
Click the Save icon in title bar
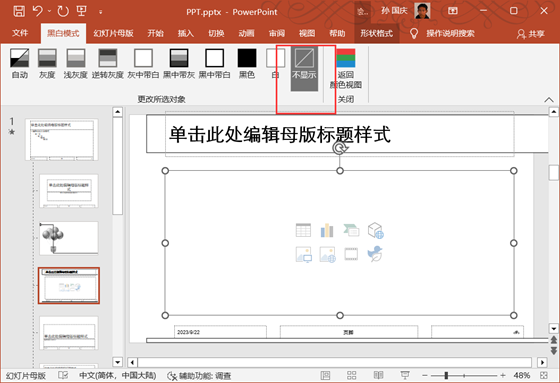(x=19, y=11)
